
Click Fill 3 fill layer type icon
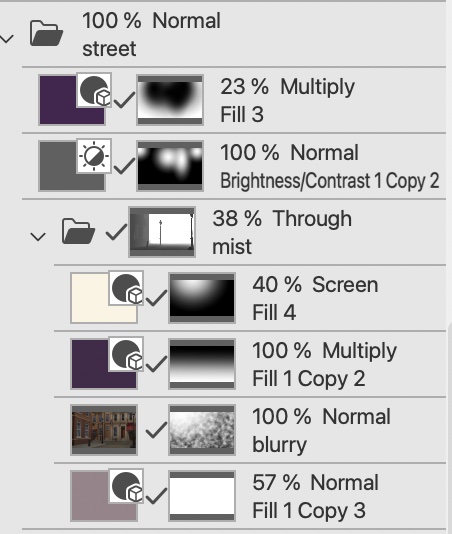94,90
